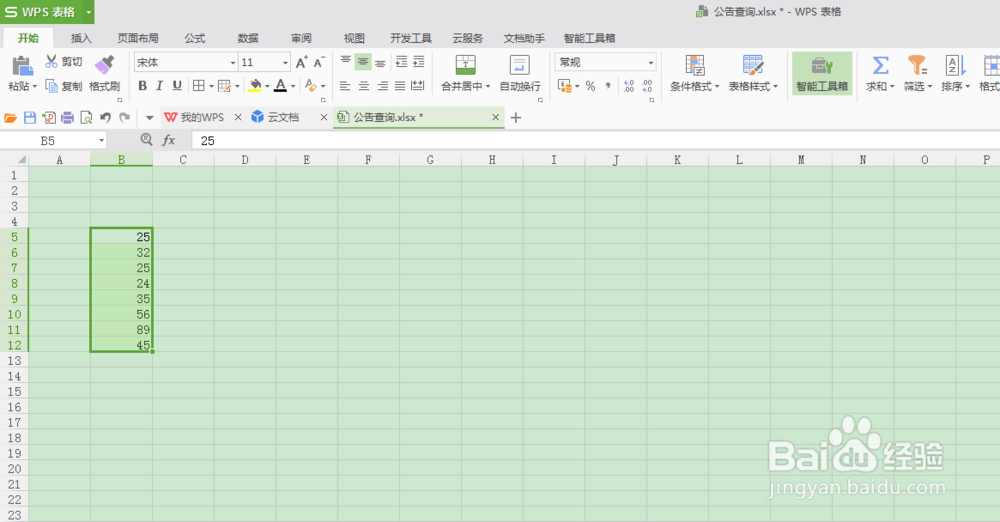
Task: Decrease indent in the cell
Action: coord(401,62)
